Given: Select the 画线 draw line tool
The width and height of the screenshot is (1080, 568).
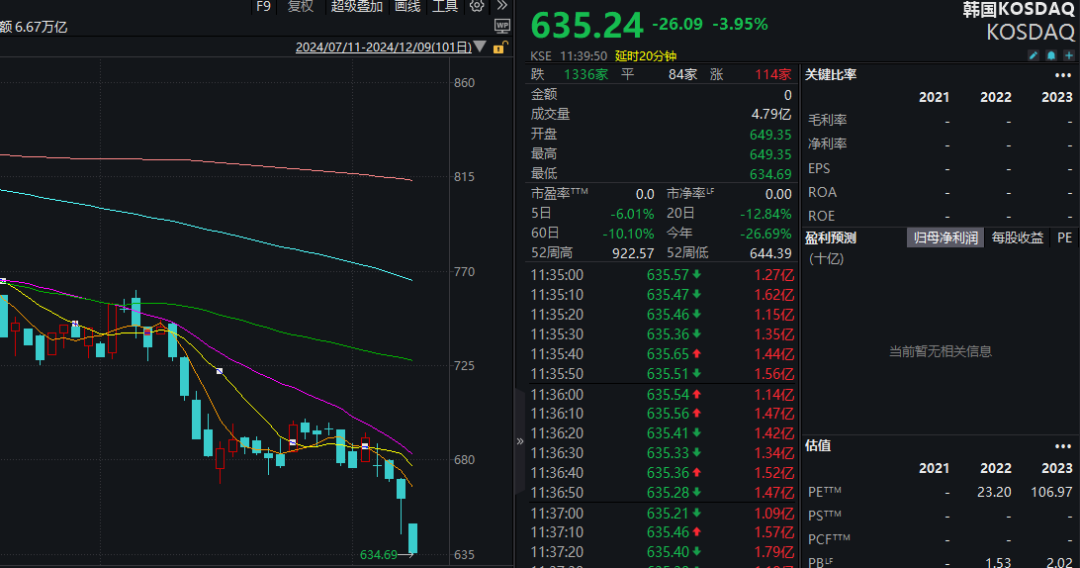Looking at the screenshot, I should 407,6.
